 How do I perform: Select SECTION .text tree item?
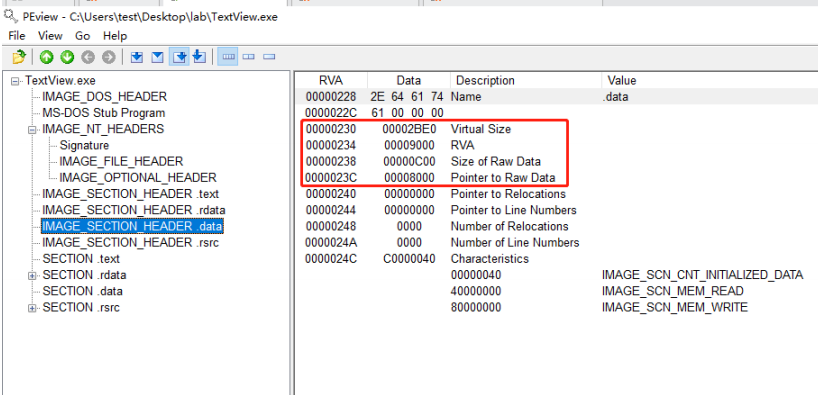(81, 259)
